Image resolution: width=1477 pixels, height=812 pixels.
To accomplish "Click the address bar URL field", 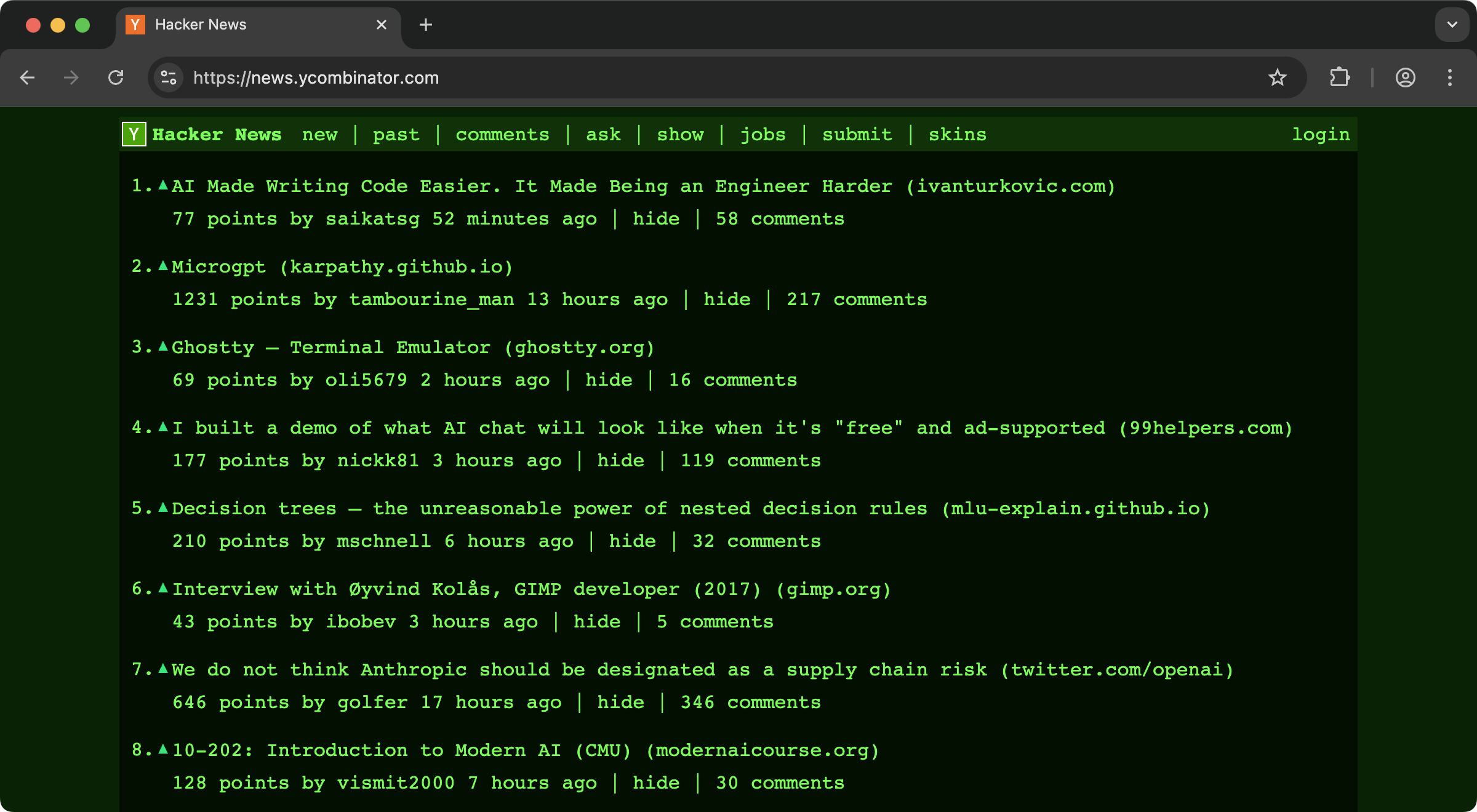I will tap(615, 78).
